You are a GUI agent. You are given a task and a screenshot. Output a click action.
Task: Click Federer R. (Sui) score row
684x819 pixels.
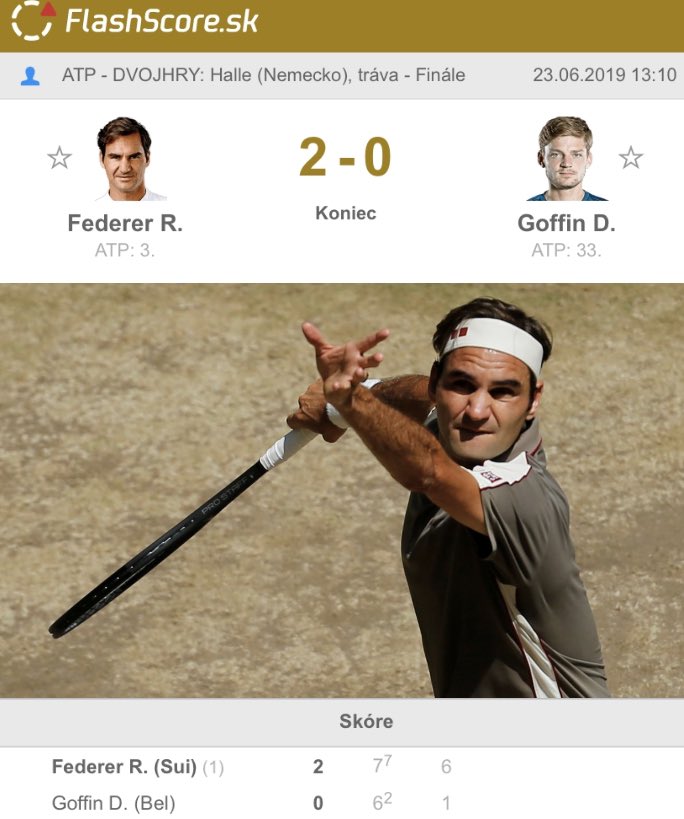pyautogui.click(x=342, y=767)
